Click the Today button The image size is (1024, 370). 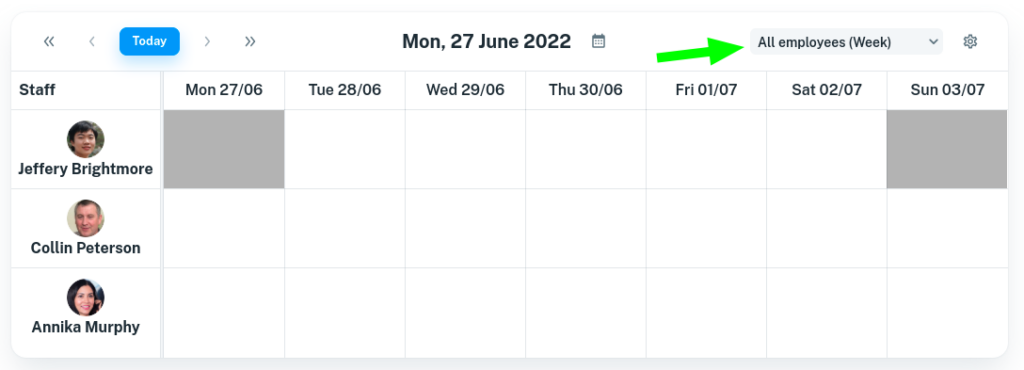click(x=150, y=41)
